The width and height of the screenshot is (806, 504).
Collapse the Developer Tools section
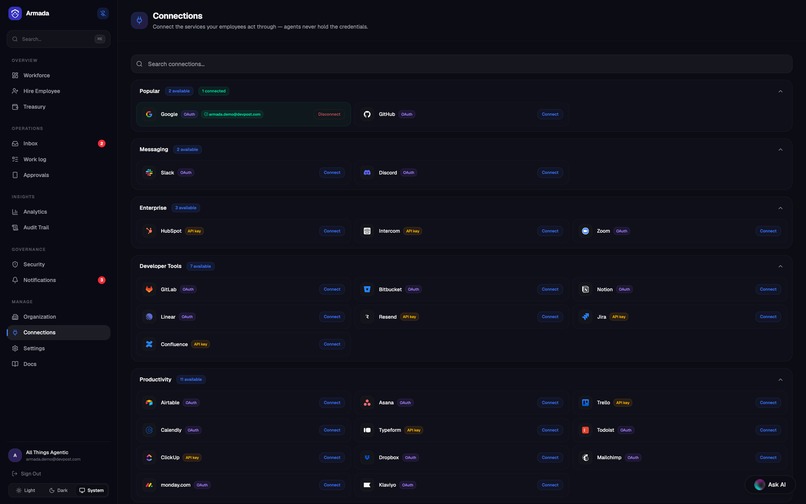coord(780,266)
